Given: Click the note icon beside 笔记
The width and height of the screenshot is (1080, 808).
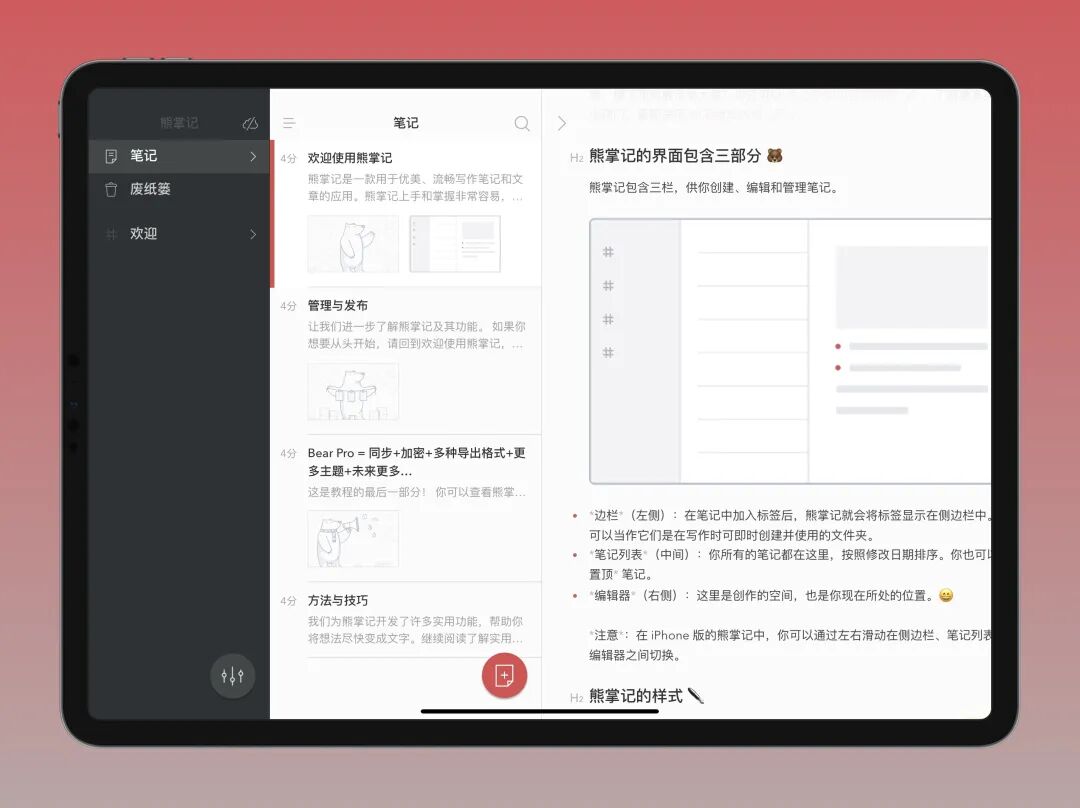Looking at the screenshot, I should click(111, 157).
